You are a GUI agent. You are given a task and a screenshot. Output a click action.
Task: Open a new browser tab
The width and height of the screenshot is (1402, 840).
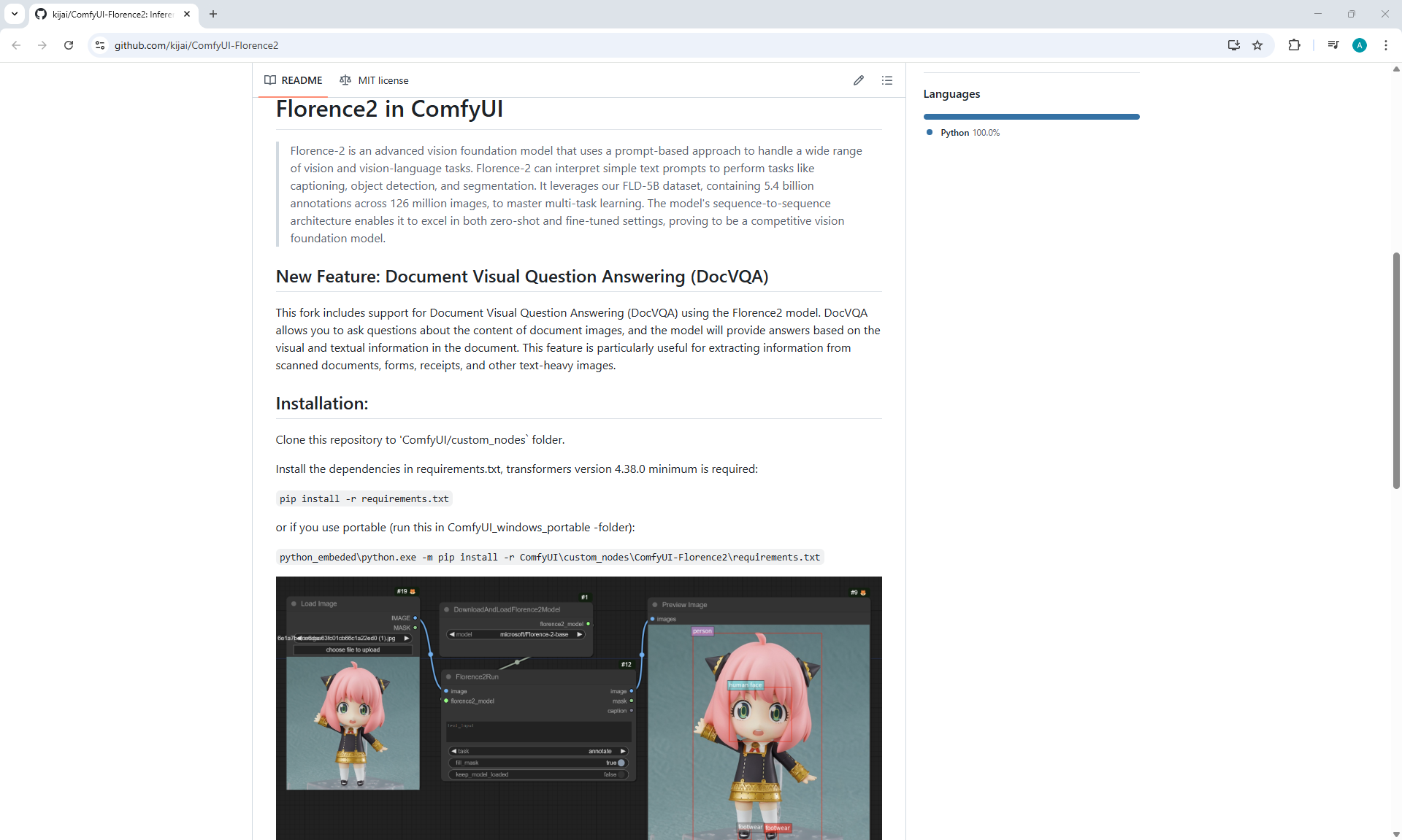tap(213, 14)
